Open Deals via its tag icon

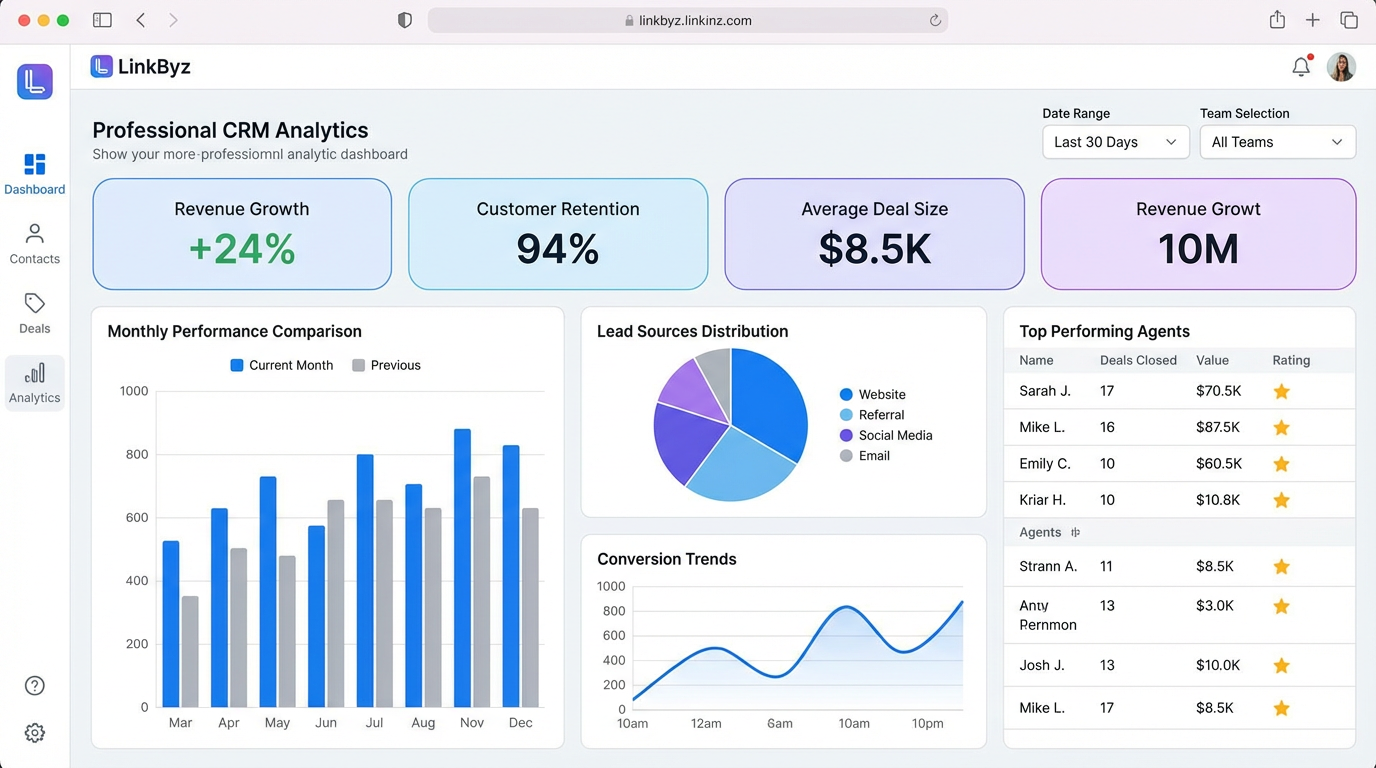[34, 312]
